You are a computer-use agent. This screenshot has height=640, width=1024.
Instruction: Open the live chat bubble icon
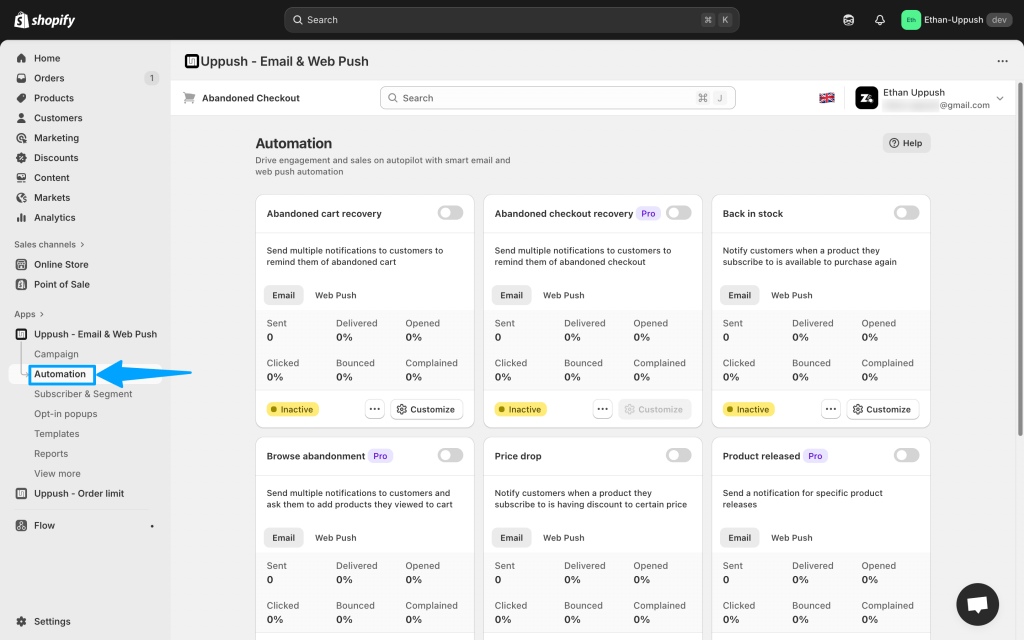[x=977, y=604]
